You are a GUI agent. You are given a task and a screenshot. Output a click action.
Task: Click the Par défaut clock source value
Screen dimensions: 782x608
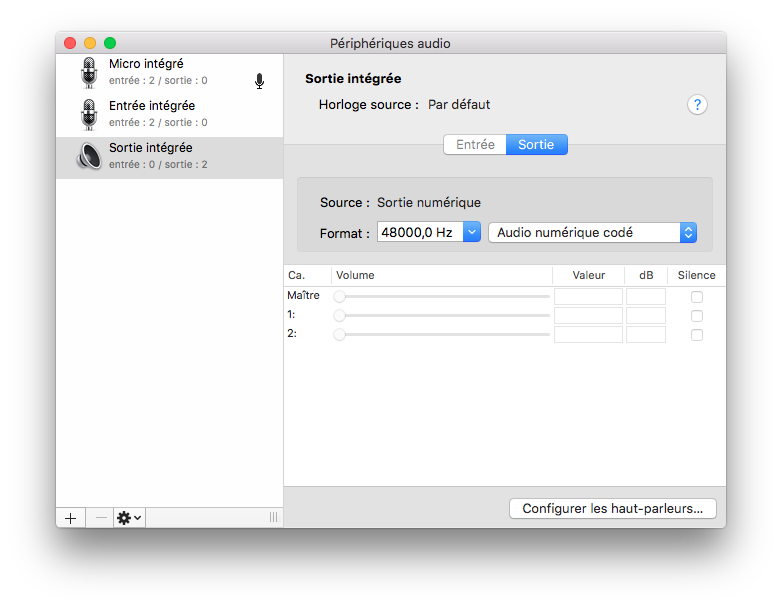(459, 105)
